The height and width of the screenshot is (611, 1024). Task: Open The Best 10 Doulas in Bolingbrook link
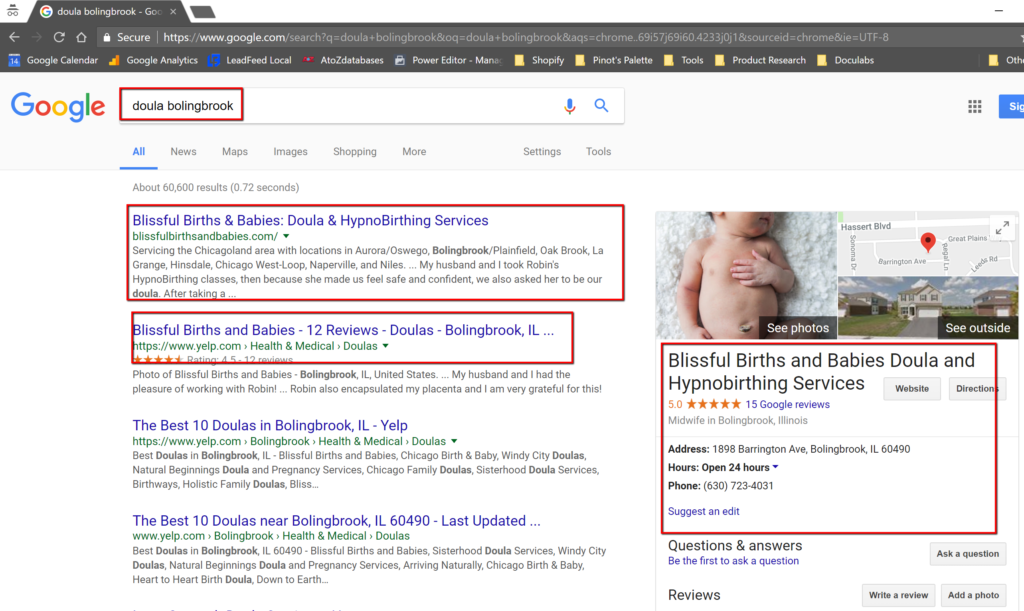tap(270, 426)
